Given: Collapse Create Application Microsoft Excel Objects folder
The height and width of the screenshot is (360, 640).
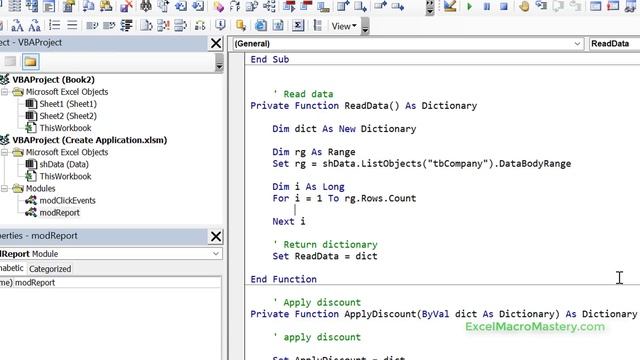Looking at the screenshot, I should (4, 152).
